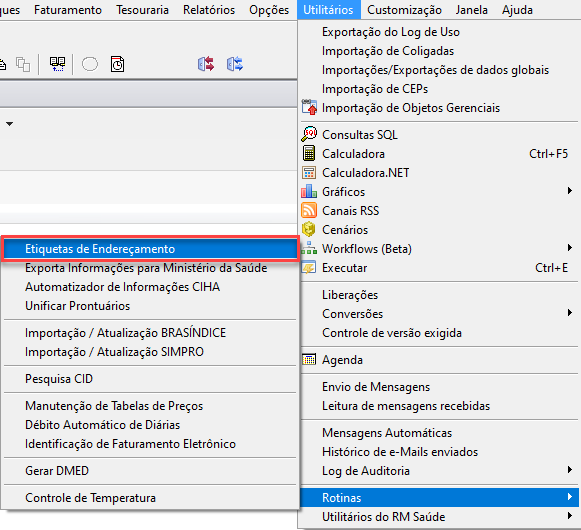
Task: Open the small dropdown arrow below the toolbar
Action: click(x=10, y=124)
